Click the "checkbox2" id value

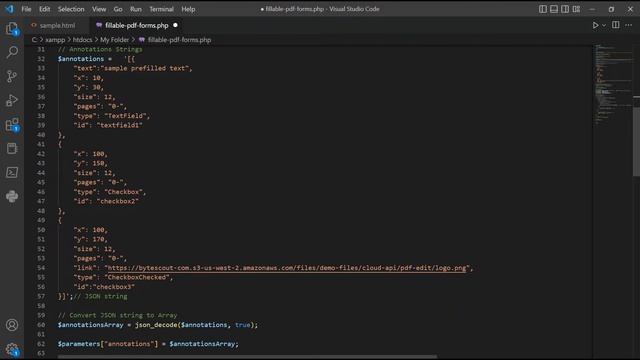[118, 201]
